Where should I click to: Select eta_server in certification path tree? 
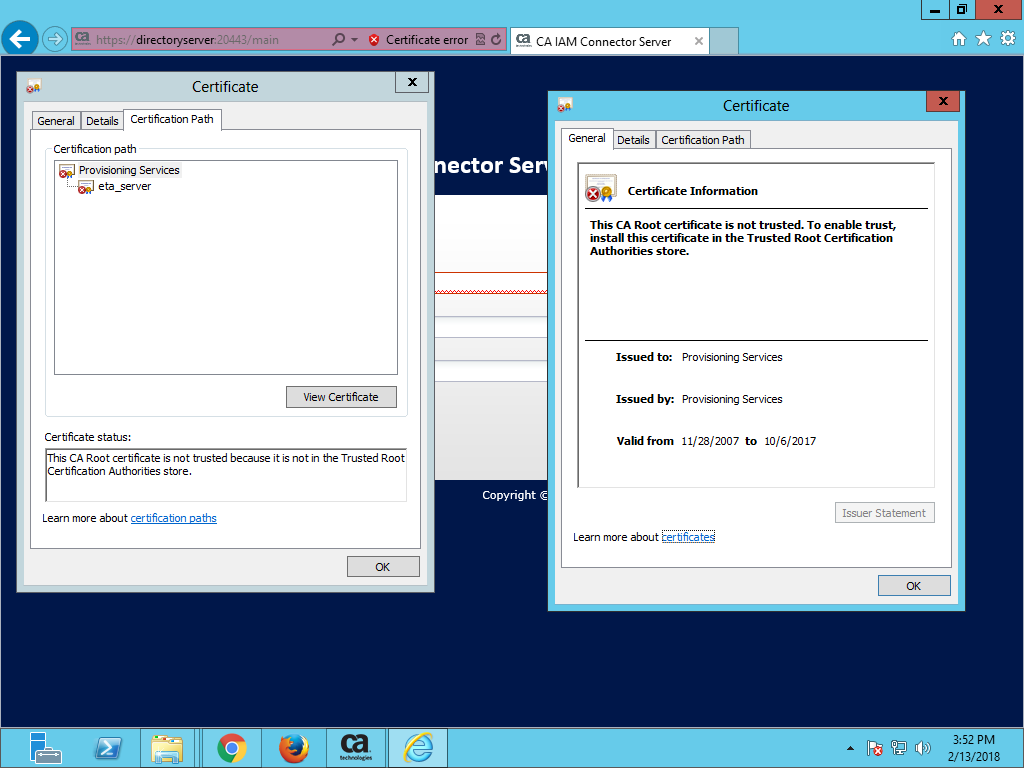tap(124, 186)
